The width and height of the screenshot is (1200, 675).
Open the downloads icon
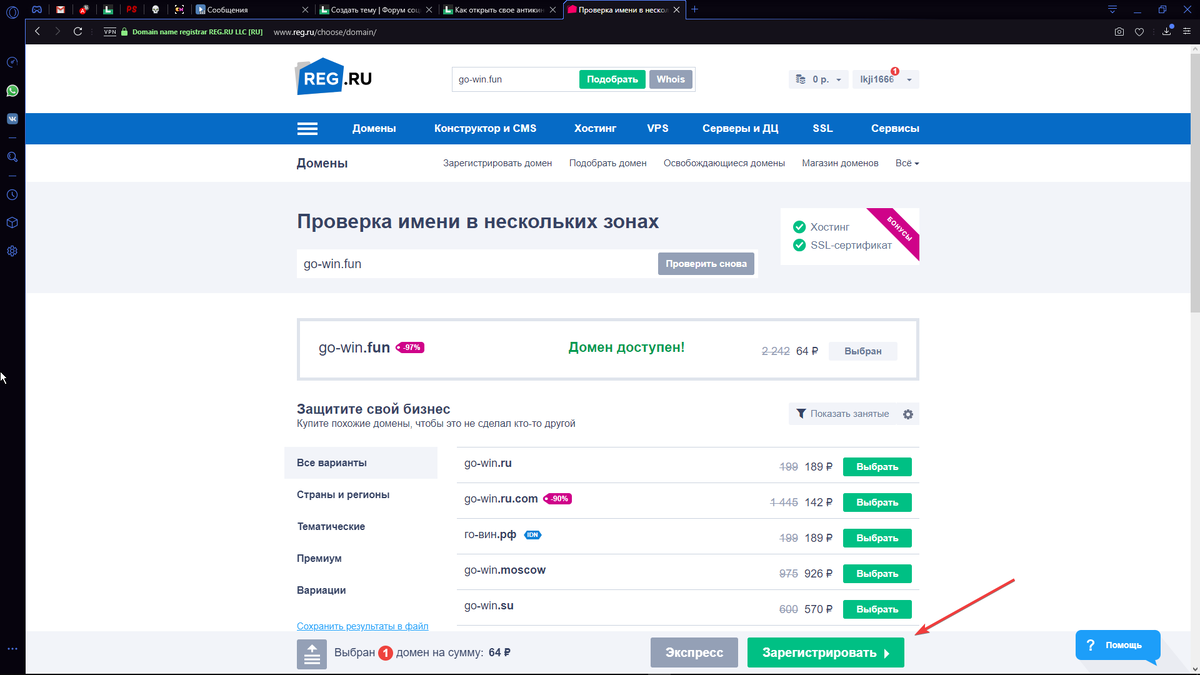click(1167, 31)
